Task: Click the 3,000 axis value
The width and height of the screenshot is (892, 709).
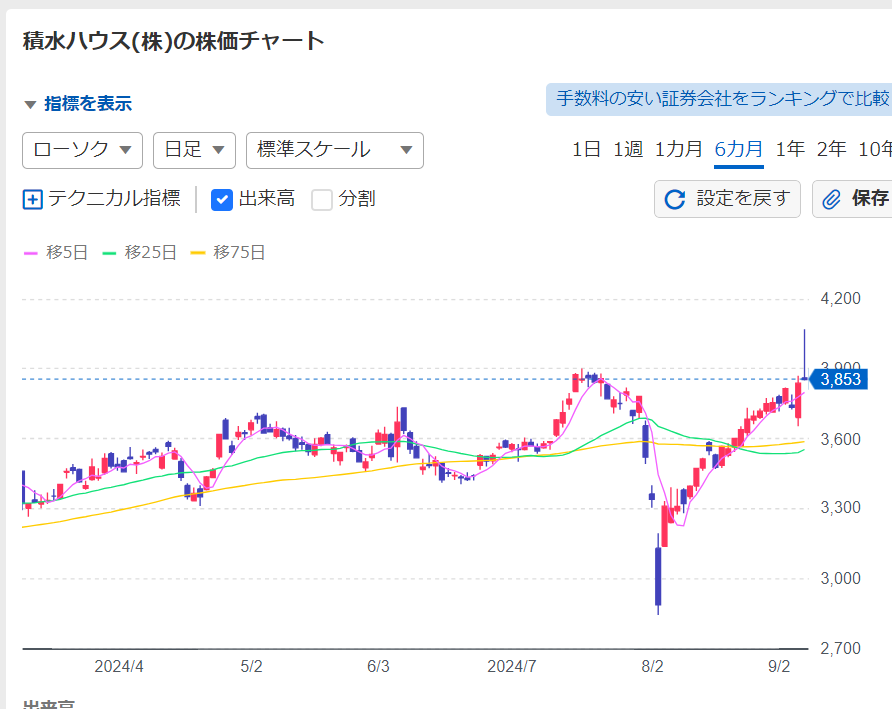Action: coord(840,579)
